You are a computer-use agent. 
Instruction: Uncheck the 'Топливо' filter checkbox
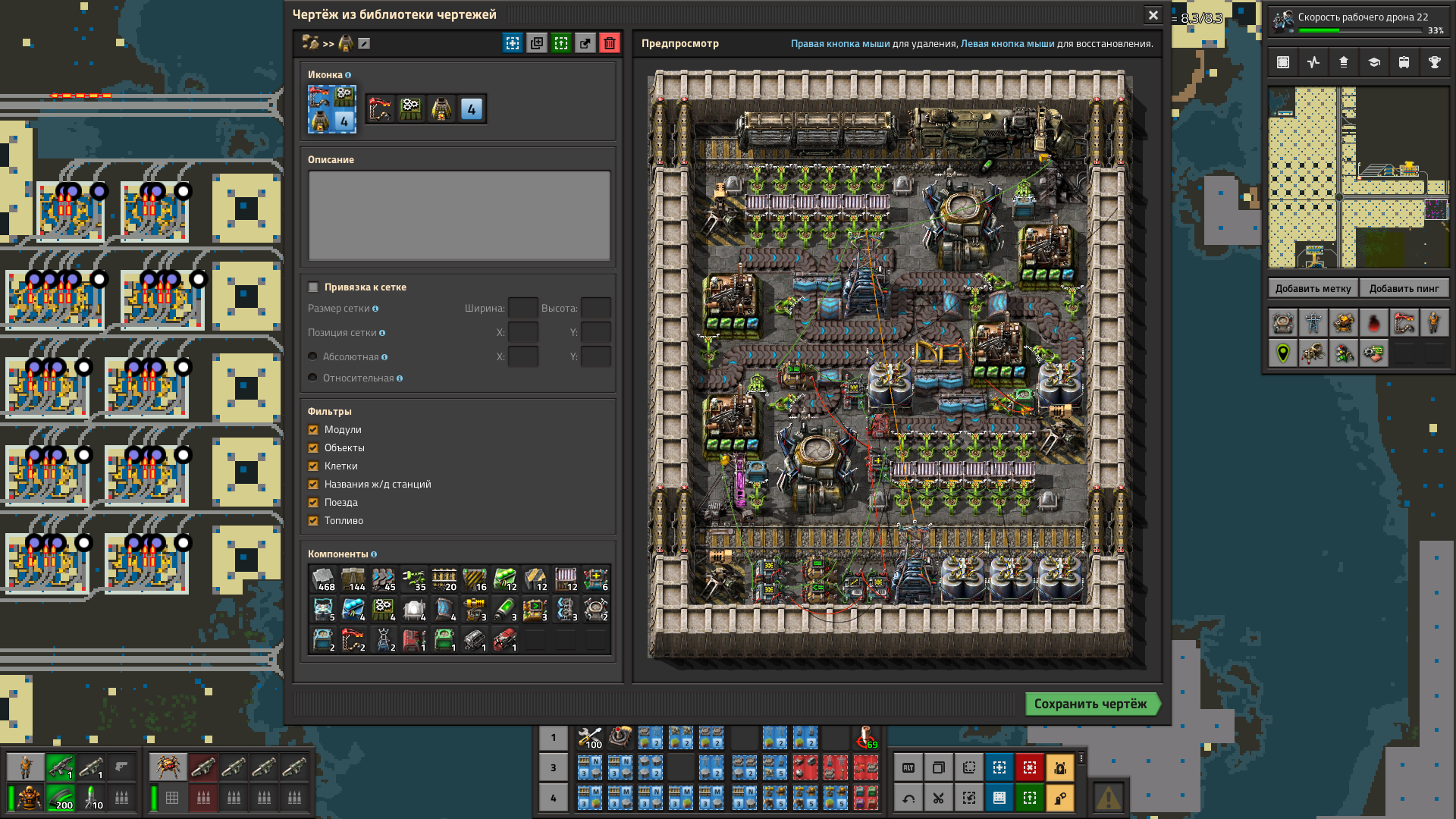tap(313, 520)
